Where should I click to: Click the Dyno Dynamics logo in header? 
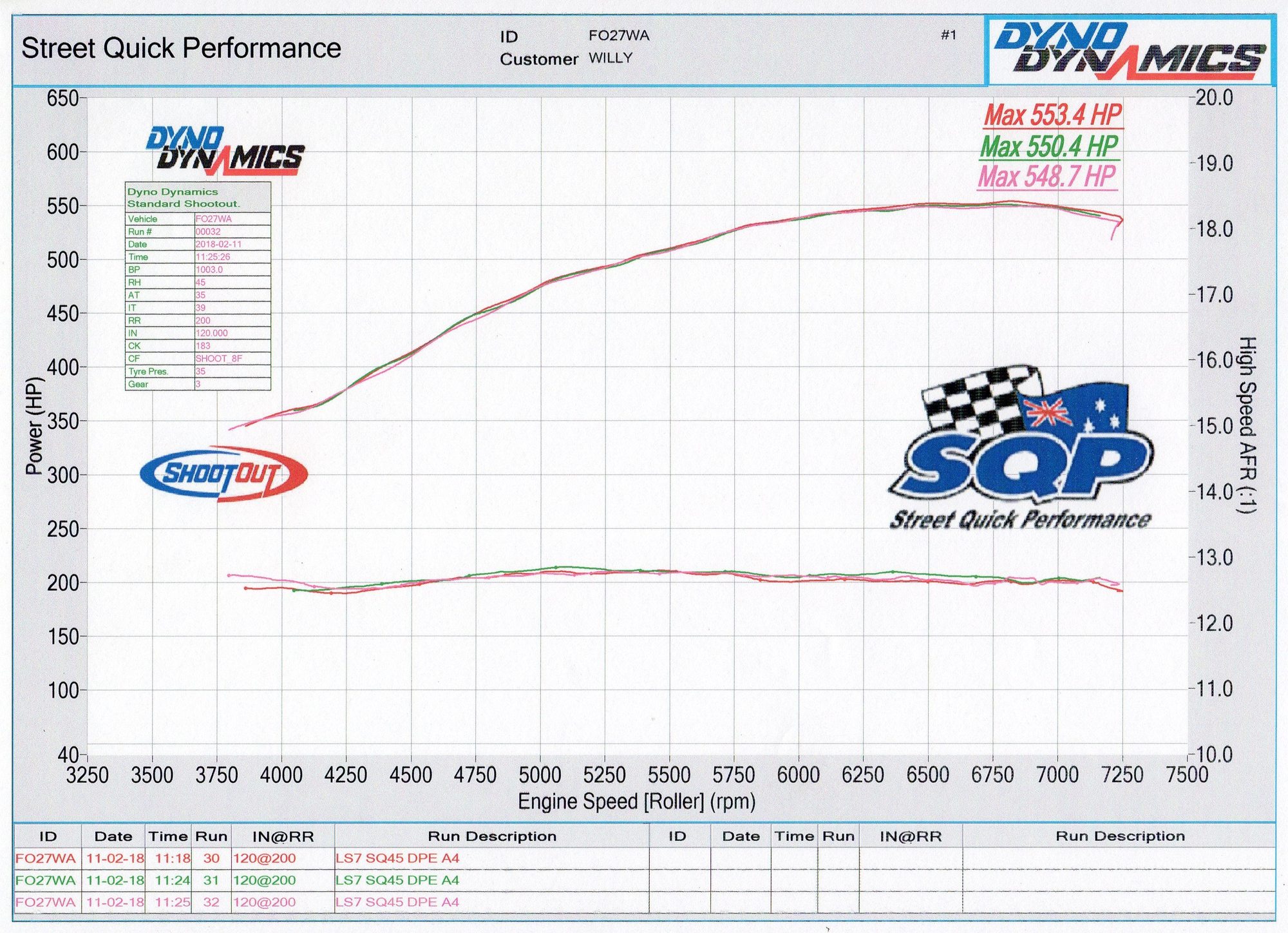pyautogui.click(x=1129, y=51)
